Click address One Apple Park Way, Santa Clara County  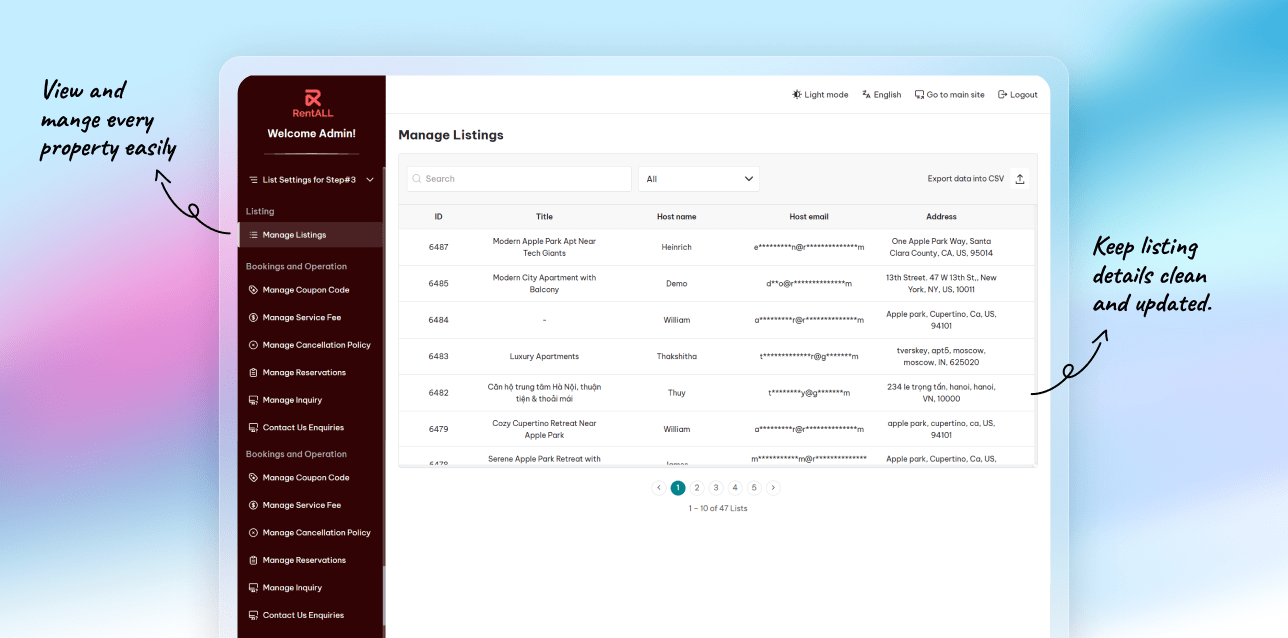click(941, 247)
